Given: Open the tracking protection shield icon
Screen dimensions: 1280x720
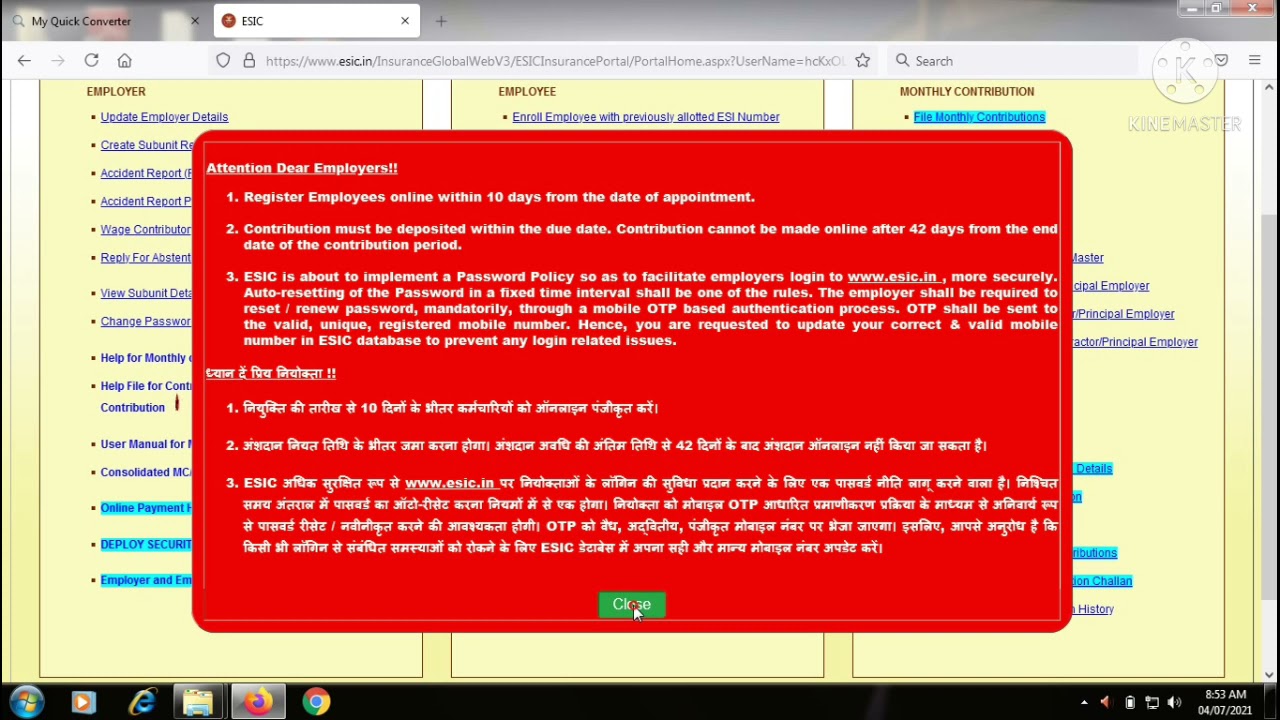Looking at the screenshot, I should 223,61.
